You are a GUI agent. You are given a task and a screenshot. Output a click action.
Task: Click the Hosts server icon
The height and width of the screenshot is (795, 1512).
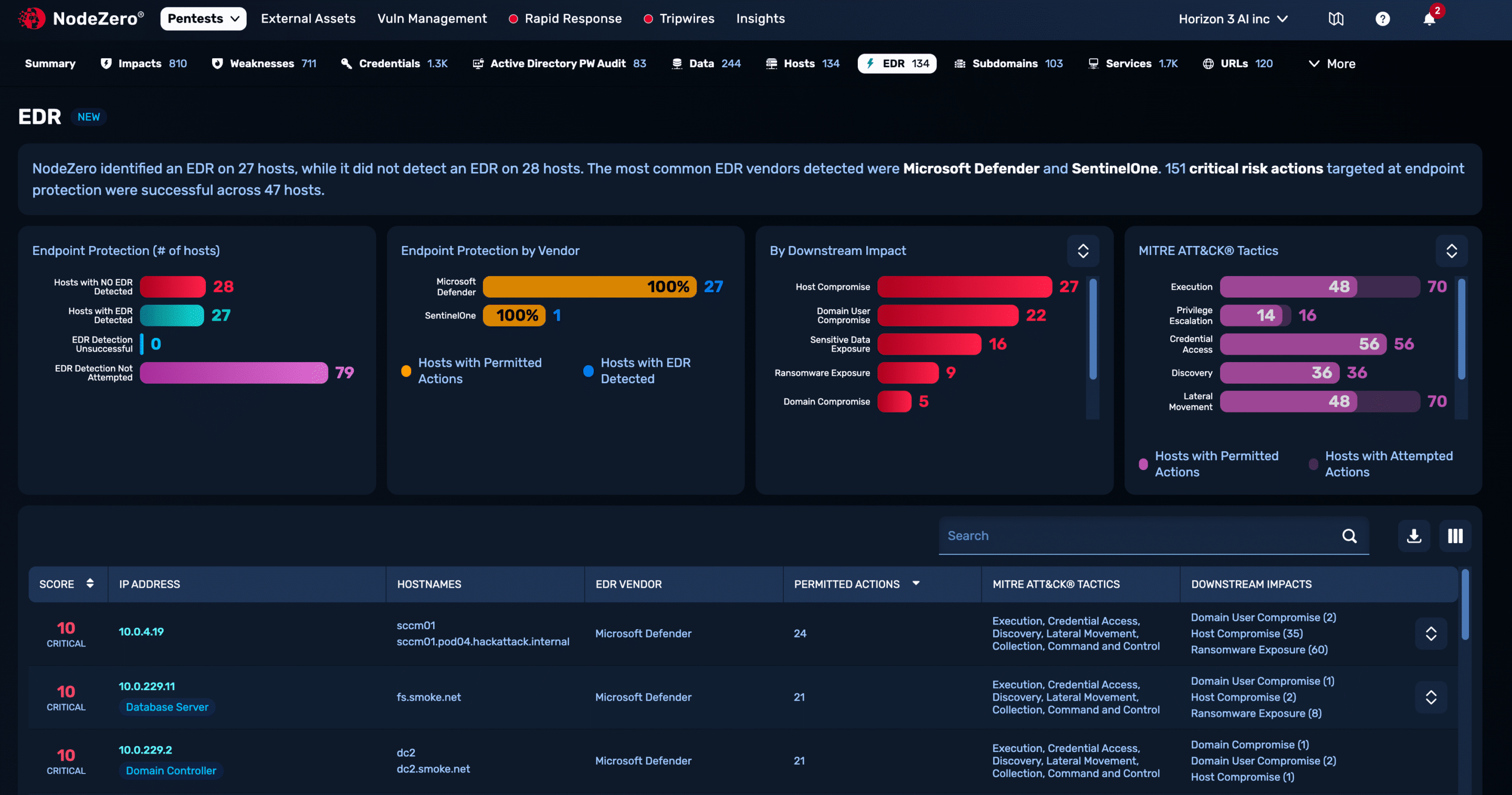771,63
